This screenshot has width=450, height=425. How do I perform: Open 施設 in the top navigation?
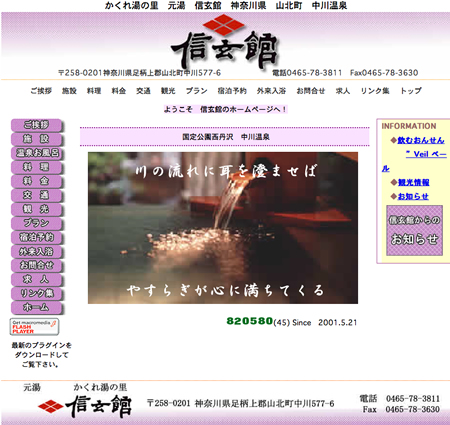tap(69, 91)
